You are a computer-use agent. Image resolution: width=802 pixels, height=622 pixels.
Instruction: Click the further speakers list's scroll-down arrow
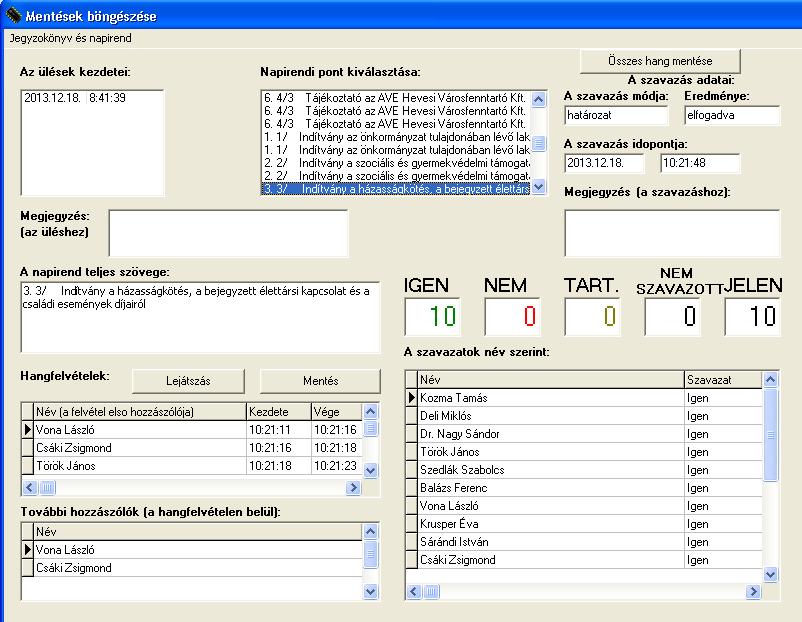371,592
